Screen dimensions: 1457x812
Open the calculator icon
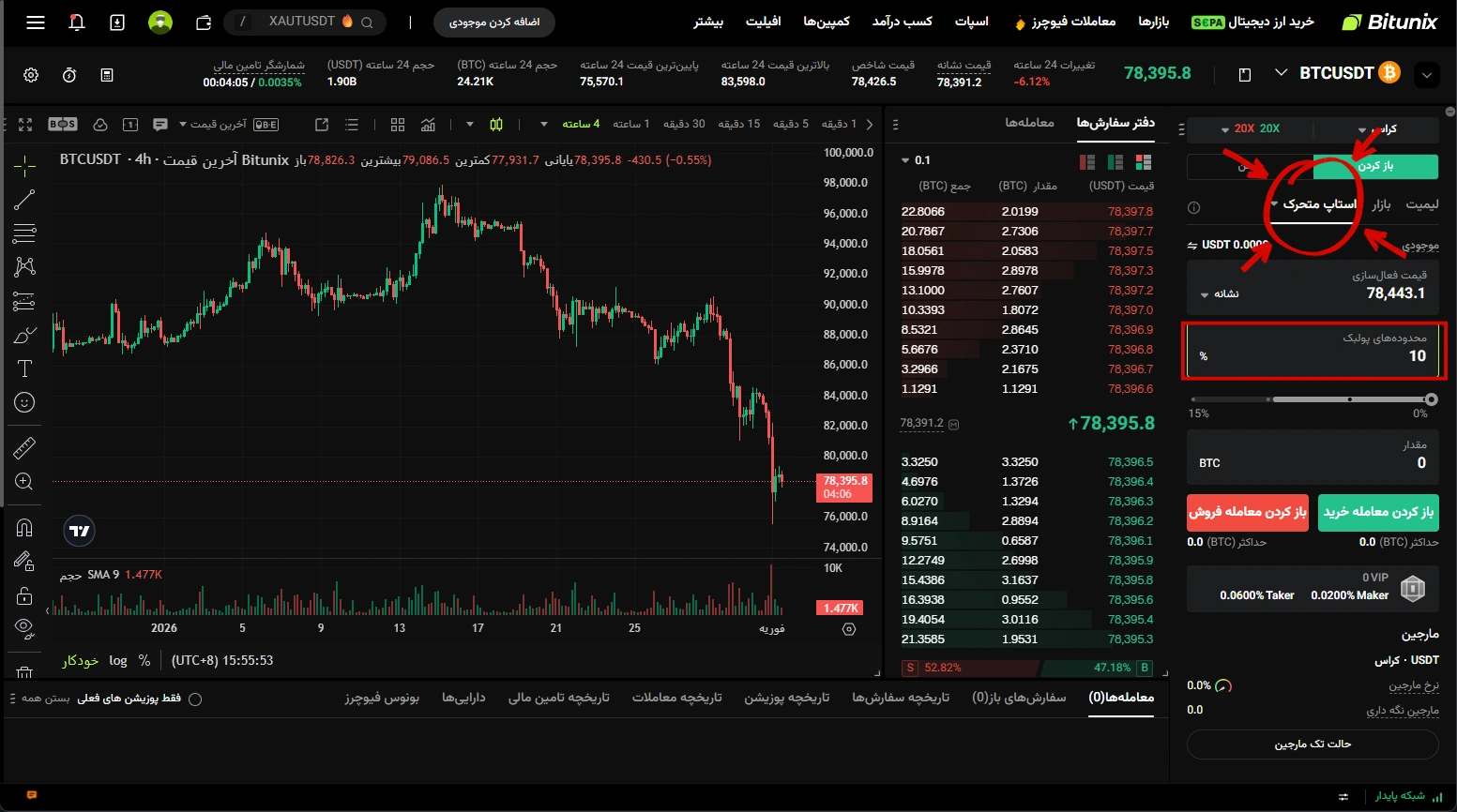(x=107, y=75)
